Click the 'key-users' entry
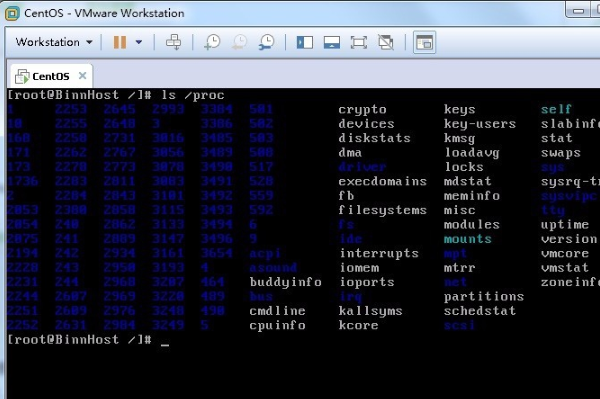Screen dimensions: 600x399 tap(480, 124)
